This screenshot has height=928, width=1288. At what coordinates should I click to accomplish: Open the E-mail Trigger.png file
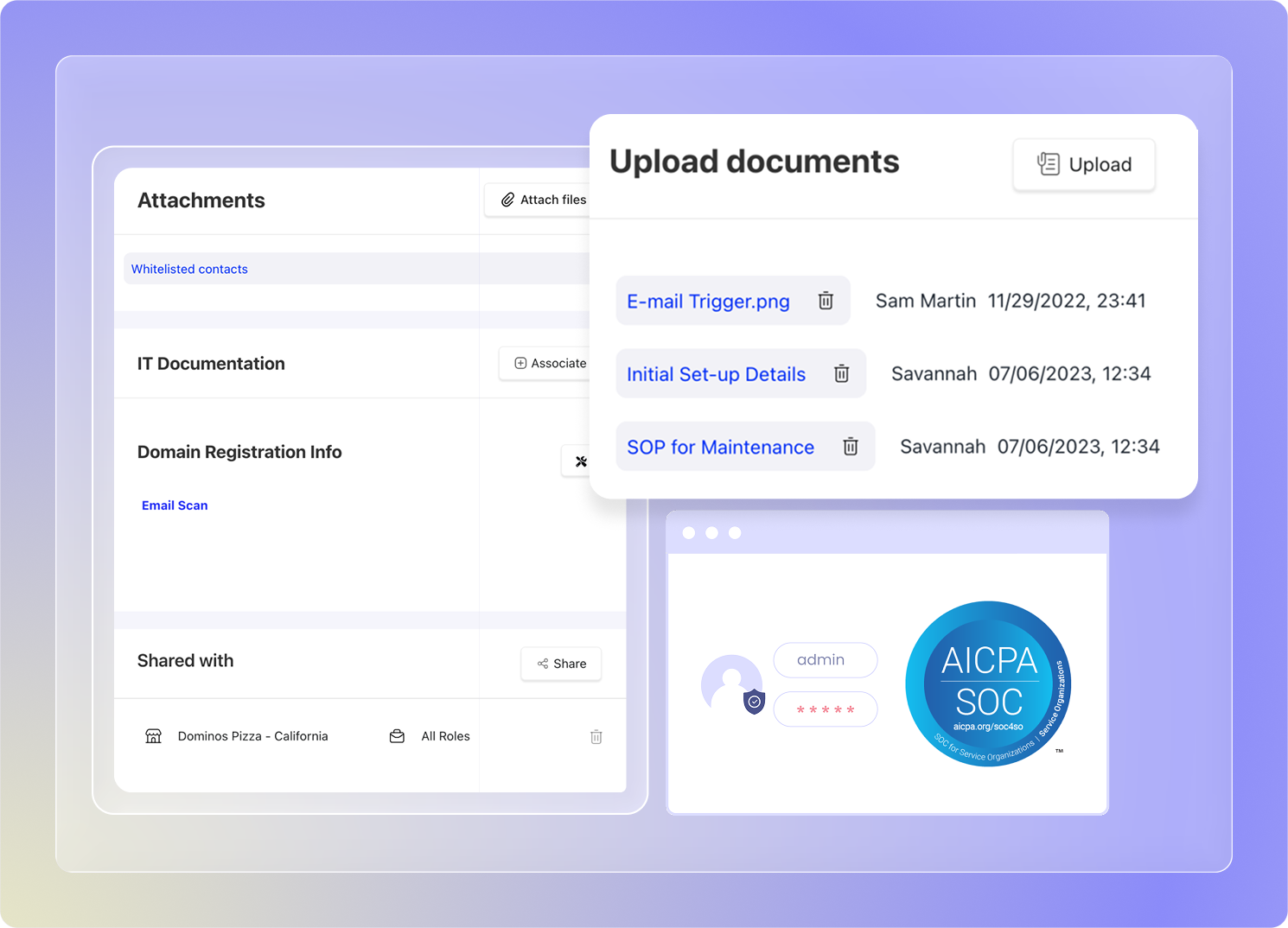[708, 302]
